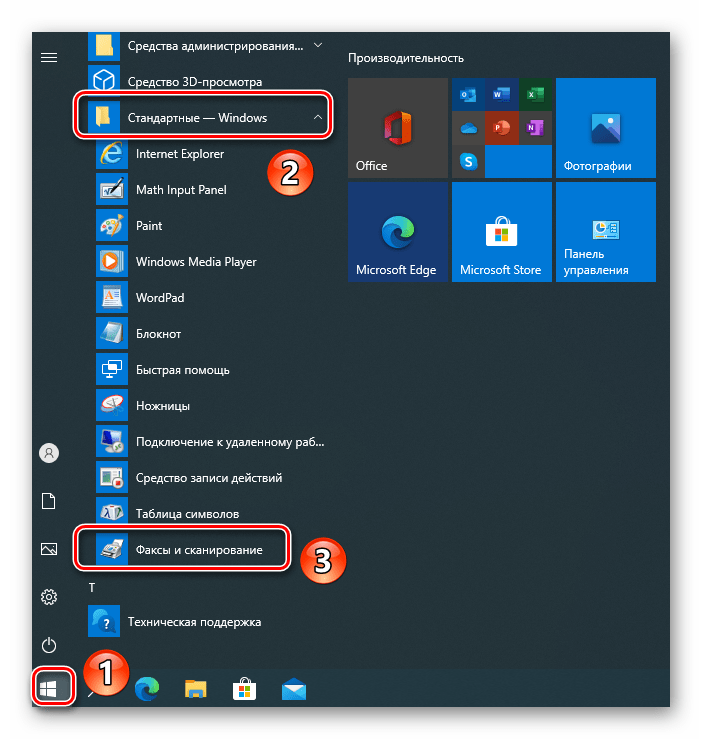Click the Windows Start button
Screen dimensions: 702x739
coord(49,689)
